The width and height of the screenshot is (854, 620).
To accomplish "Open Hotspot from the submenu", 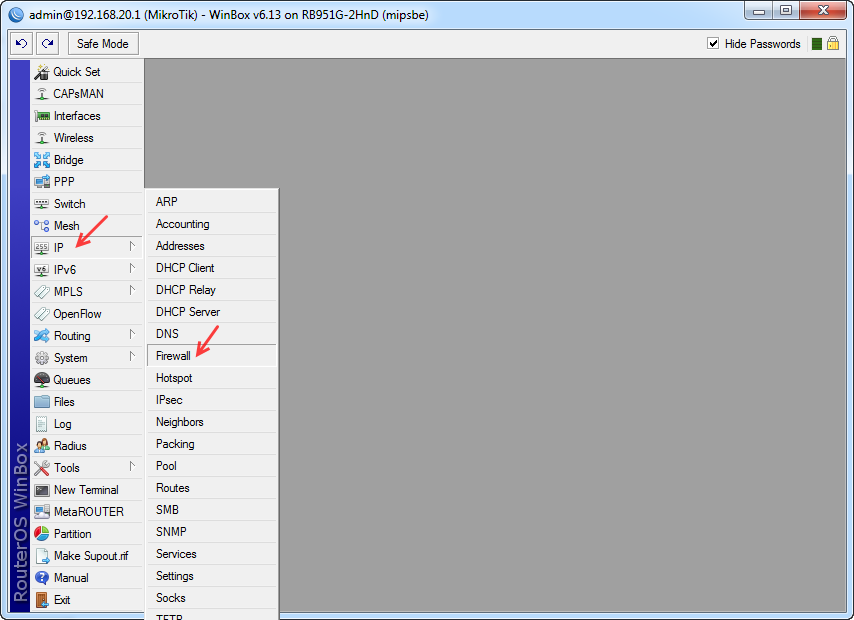I will 212,378.
